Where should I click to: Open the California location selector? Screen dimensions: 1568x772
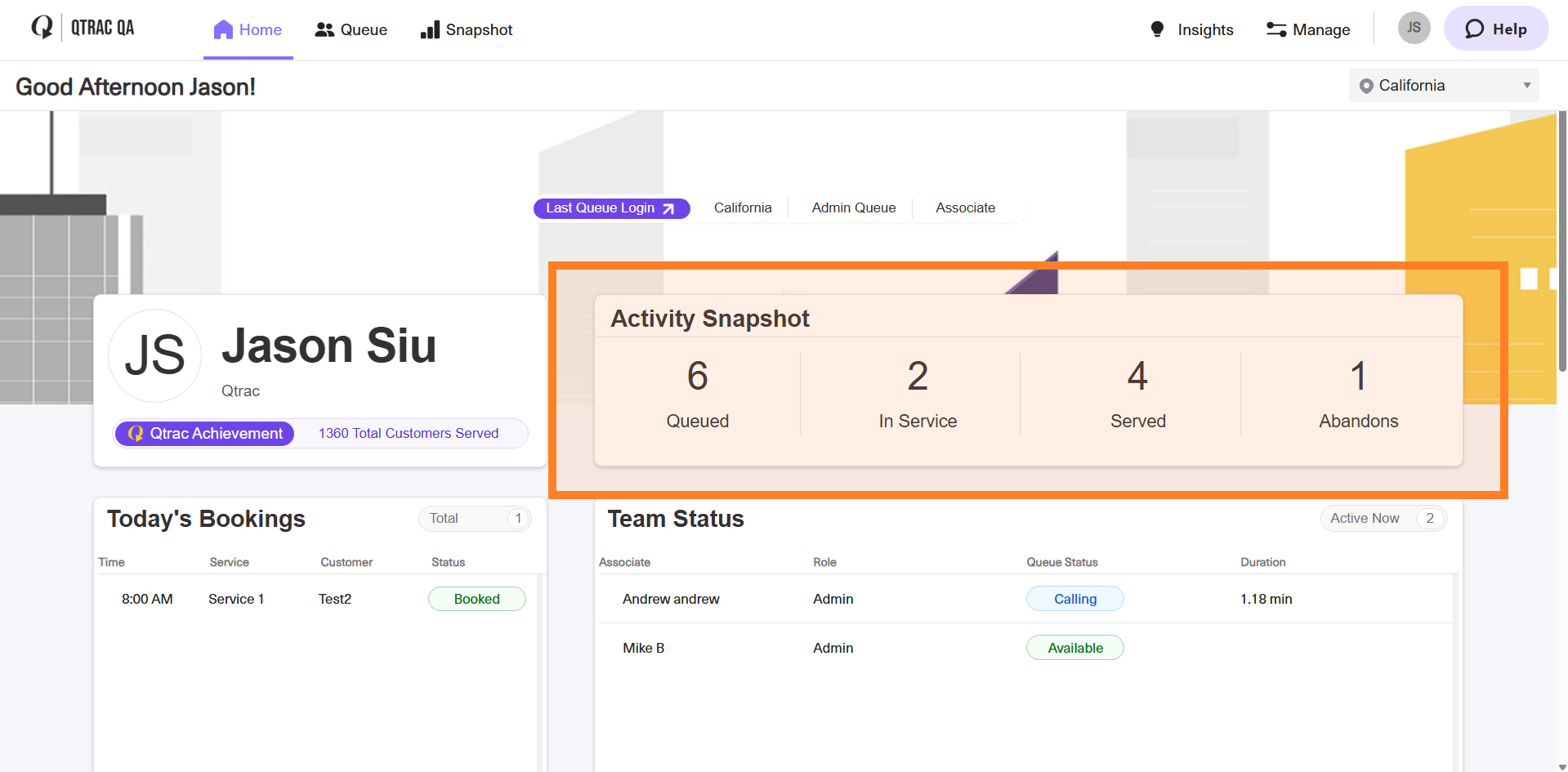1443,86
